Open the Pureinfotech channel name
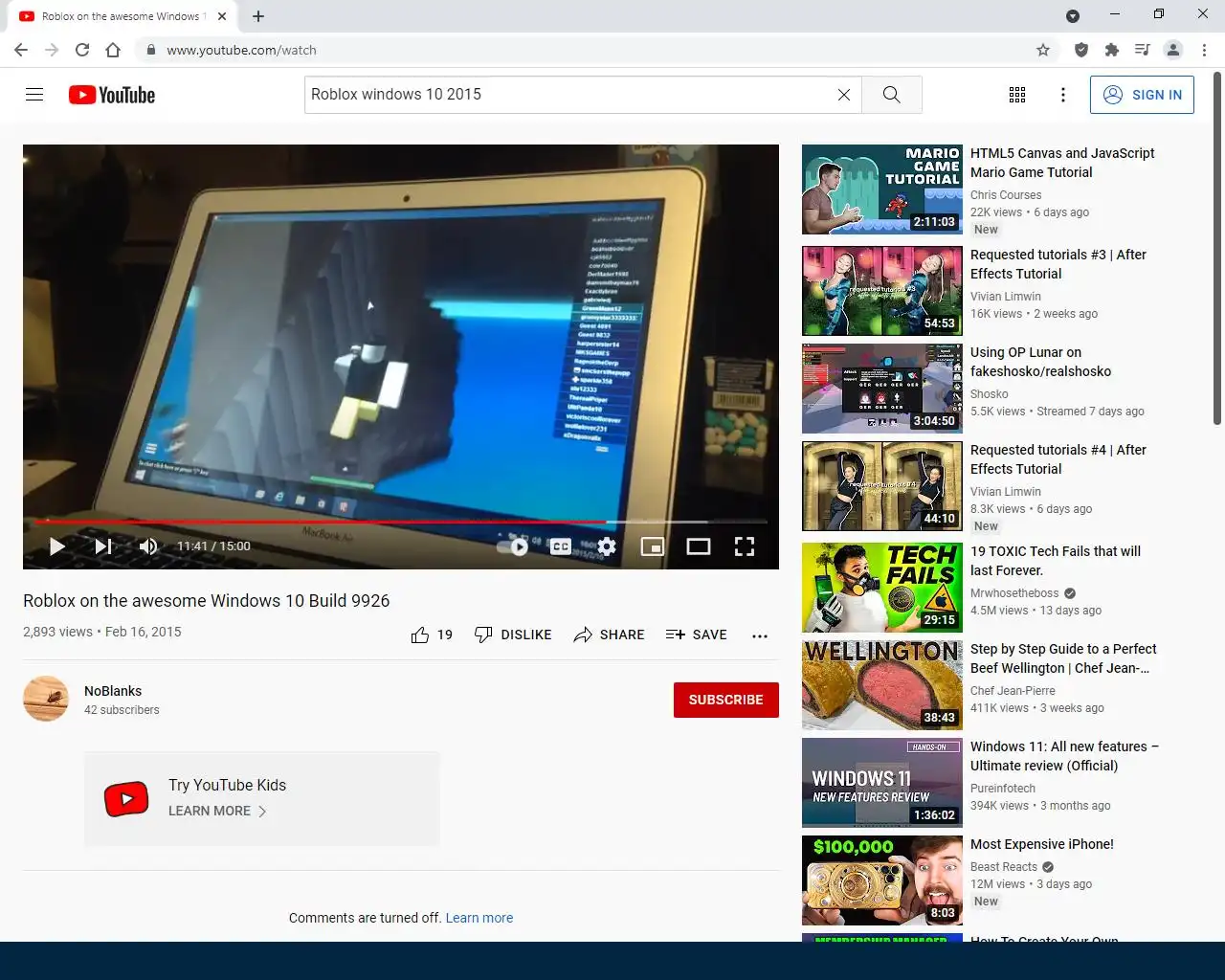The height and width of the screenshot is (980, 1225). 1003,789
